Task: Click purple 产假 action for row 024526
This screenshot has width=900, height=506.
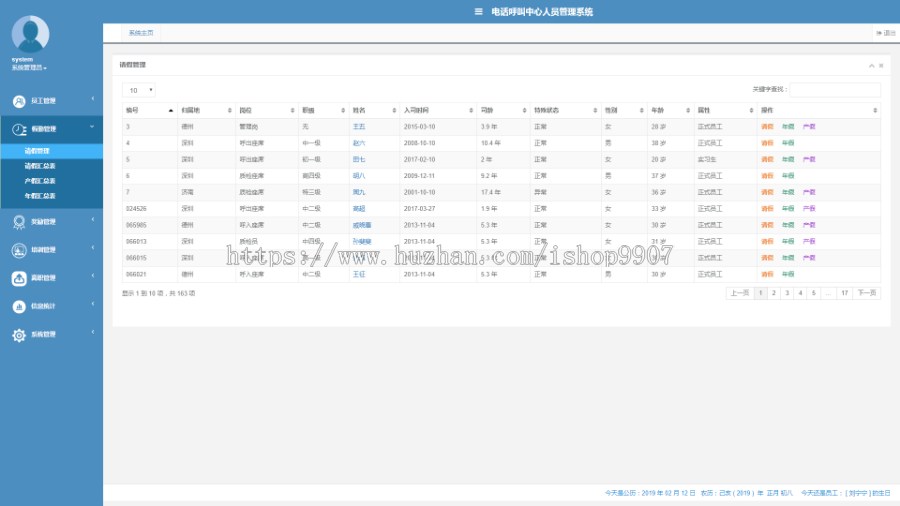Action: pyautogui.click(x=809, y=209)
